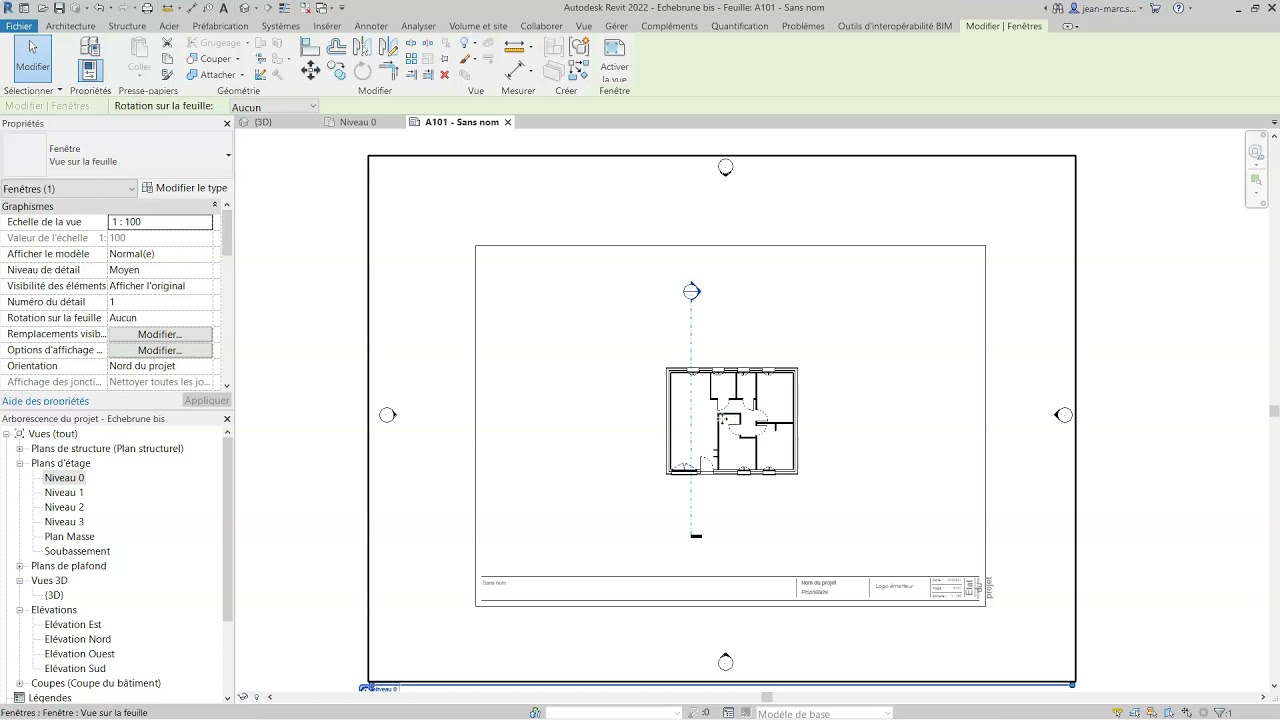Select Elévation Nord in project browser
Image resolution: width=1280 pixels, height=720 pixels.
(78, 639)
